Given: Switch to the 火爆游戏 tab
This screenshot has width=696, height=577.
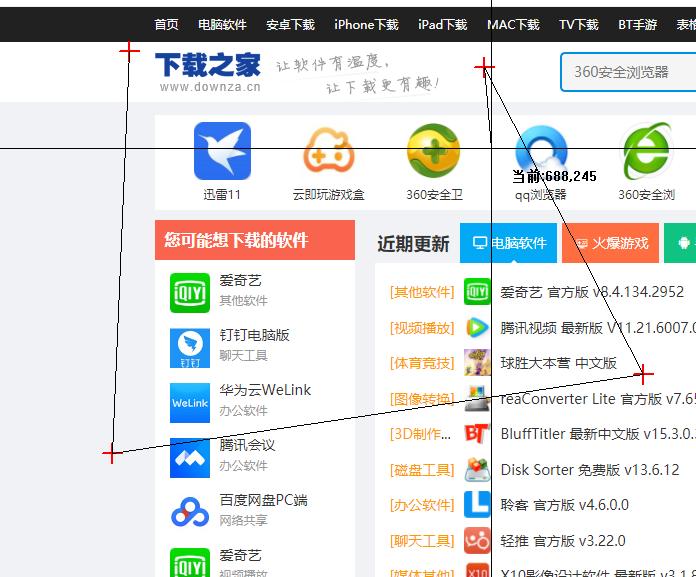Looking at the screenshot, I should coord(610,243).
